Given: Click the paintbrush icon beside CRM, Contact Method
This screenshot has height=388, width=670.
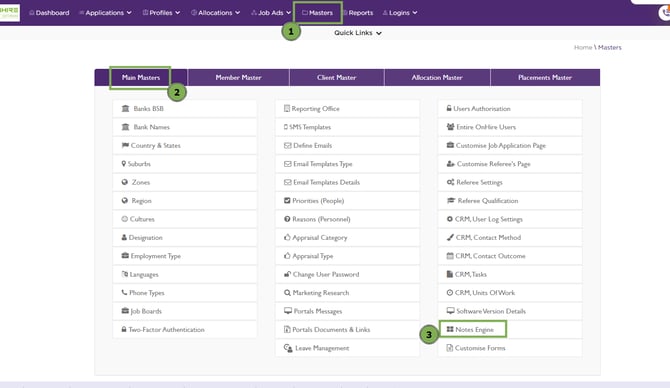Looking at the screenshot, I should [450, 237].
